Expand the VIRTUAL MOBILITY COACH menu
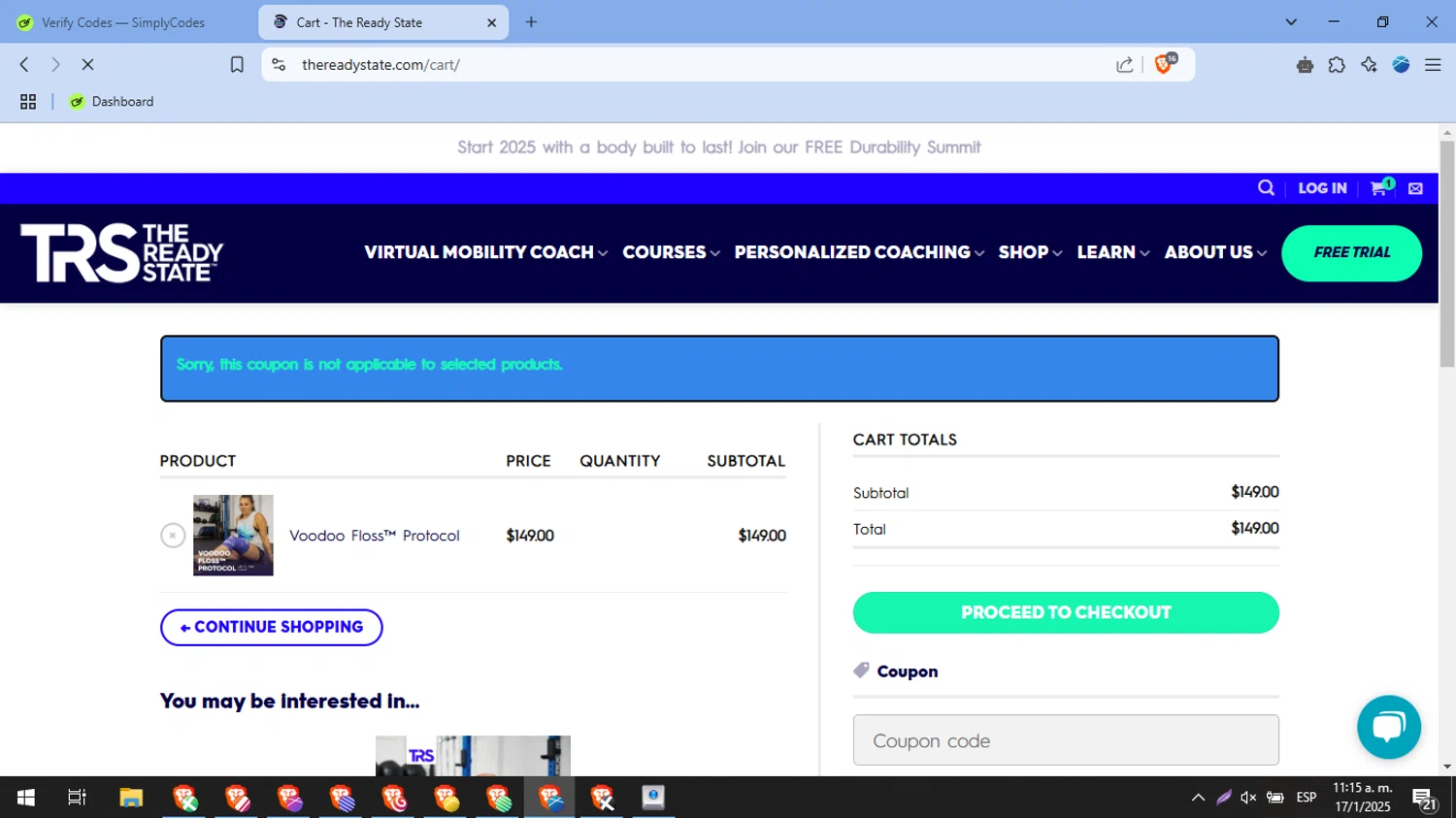Screen dimensions: 1456x818 click(x=485, y=252)
